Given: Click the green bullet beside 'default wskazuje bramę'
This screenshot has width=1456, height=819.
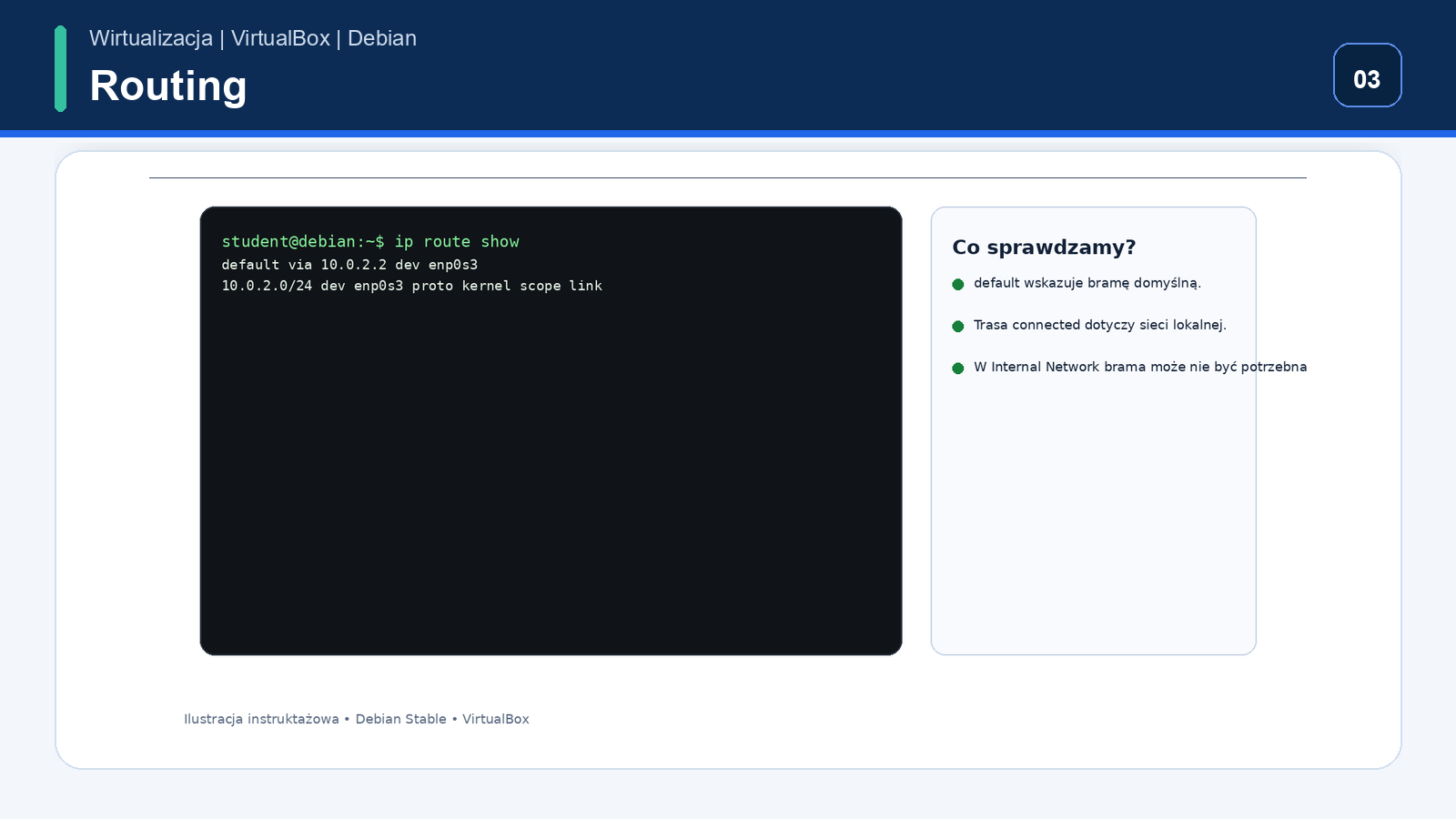Looking at the screenshot, I should click(958, 284).
